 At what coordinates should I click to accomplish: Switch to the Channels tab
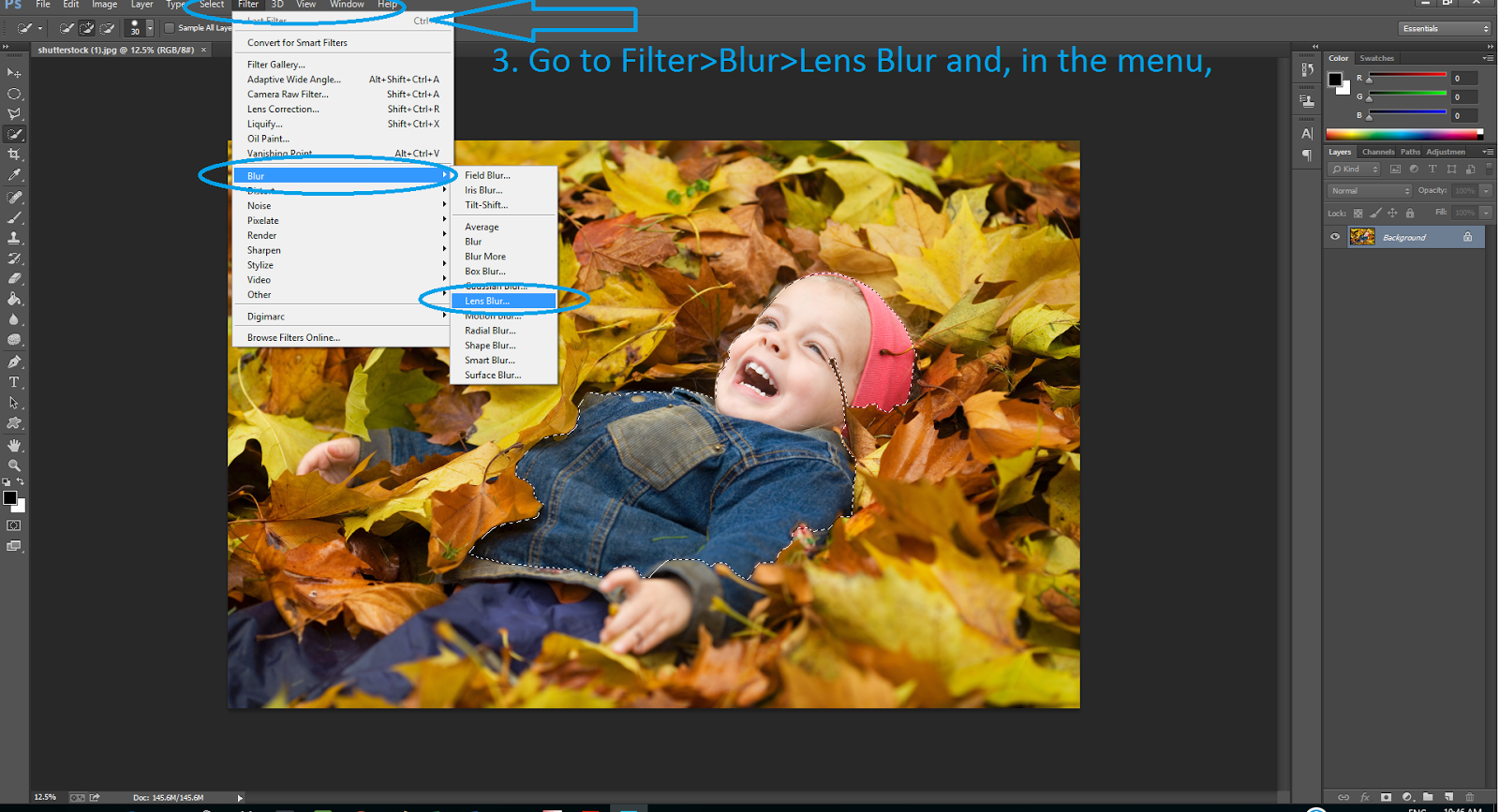pos(1377,152)
